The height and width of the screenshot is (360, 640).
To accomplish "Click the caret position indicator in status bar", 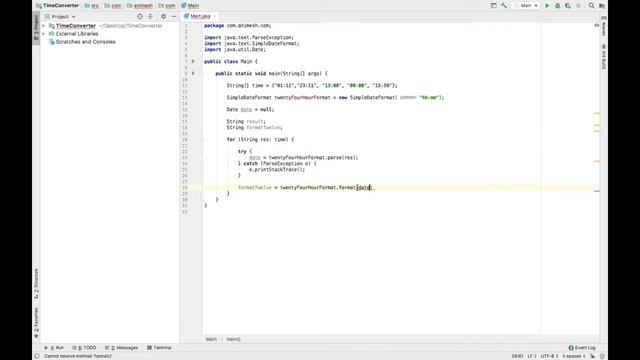I will coord(518,356).
